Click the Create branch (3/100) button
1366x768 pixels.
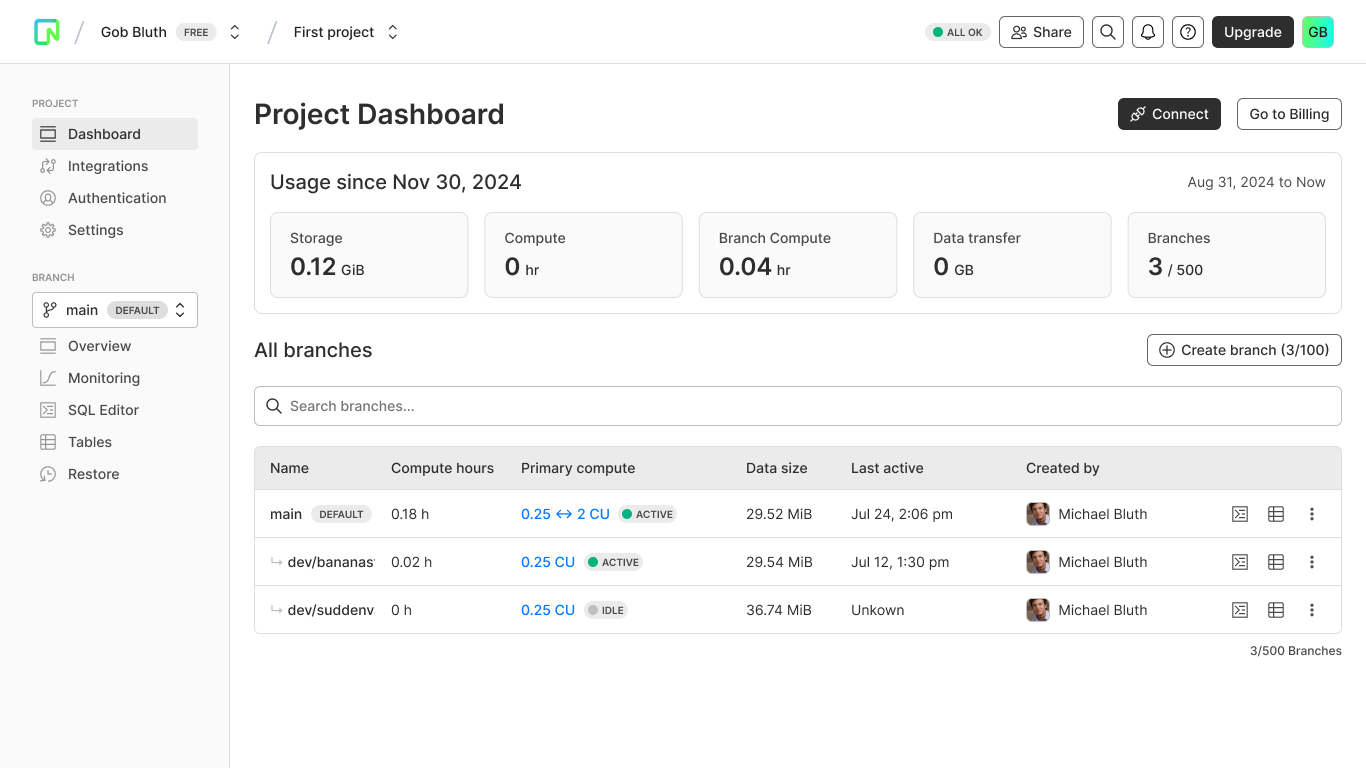click(1243, 350)
